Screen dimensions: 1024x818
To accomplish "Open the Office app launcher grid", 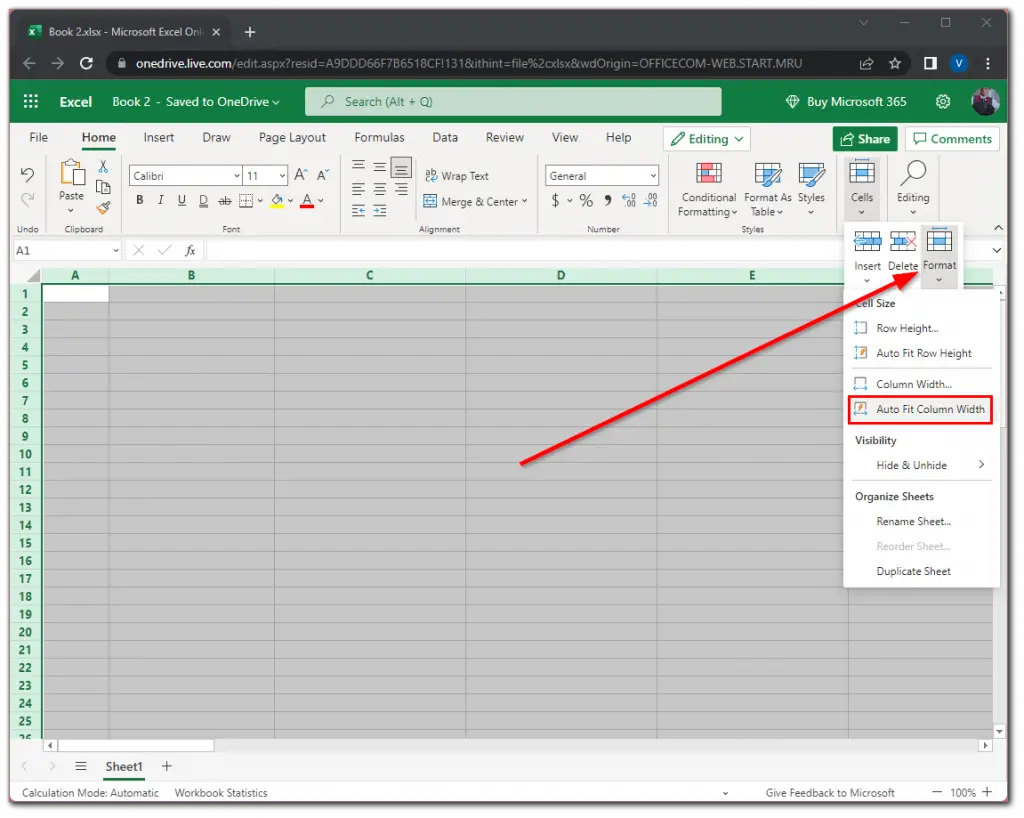I will [x=31, y=101].
